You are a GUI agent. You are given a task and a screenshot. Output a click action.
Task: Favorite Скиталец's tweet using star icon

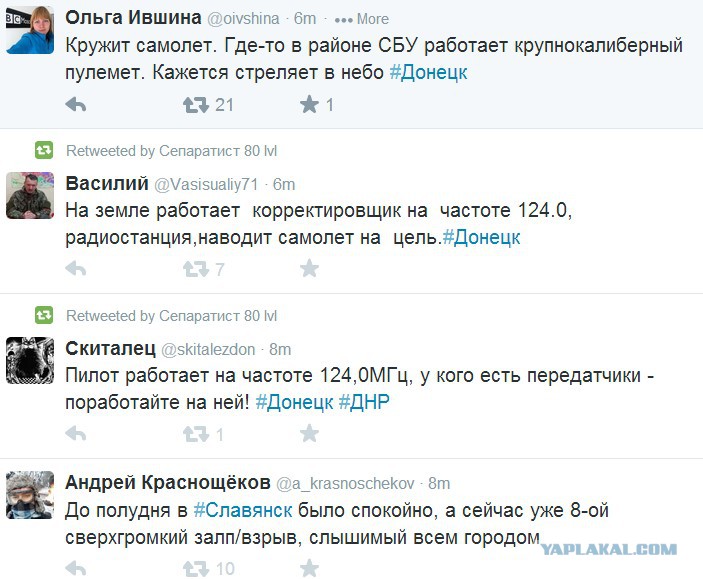tap(309, 433)
